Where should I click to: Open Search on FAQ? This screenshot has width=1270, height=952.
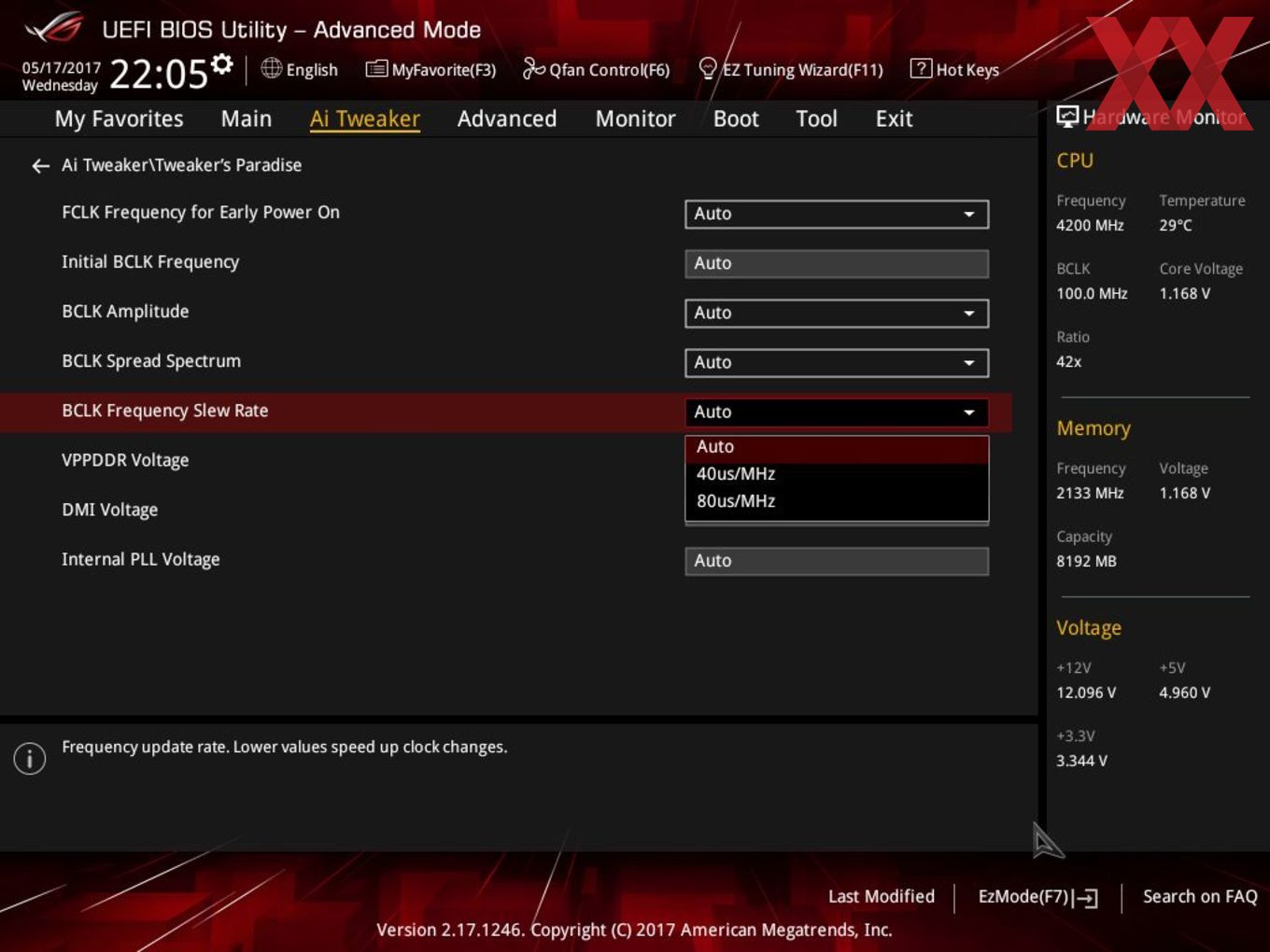pyautogui.click(x=1200, y=896)
